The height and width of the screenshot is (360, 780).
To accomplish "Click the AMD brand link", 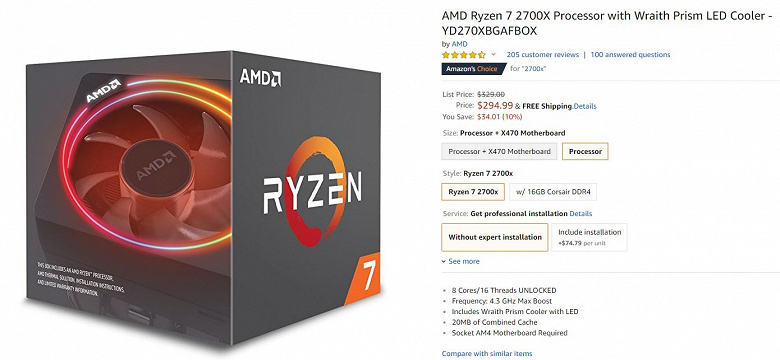I will point(459,44).
